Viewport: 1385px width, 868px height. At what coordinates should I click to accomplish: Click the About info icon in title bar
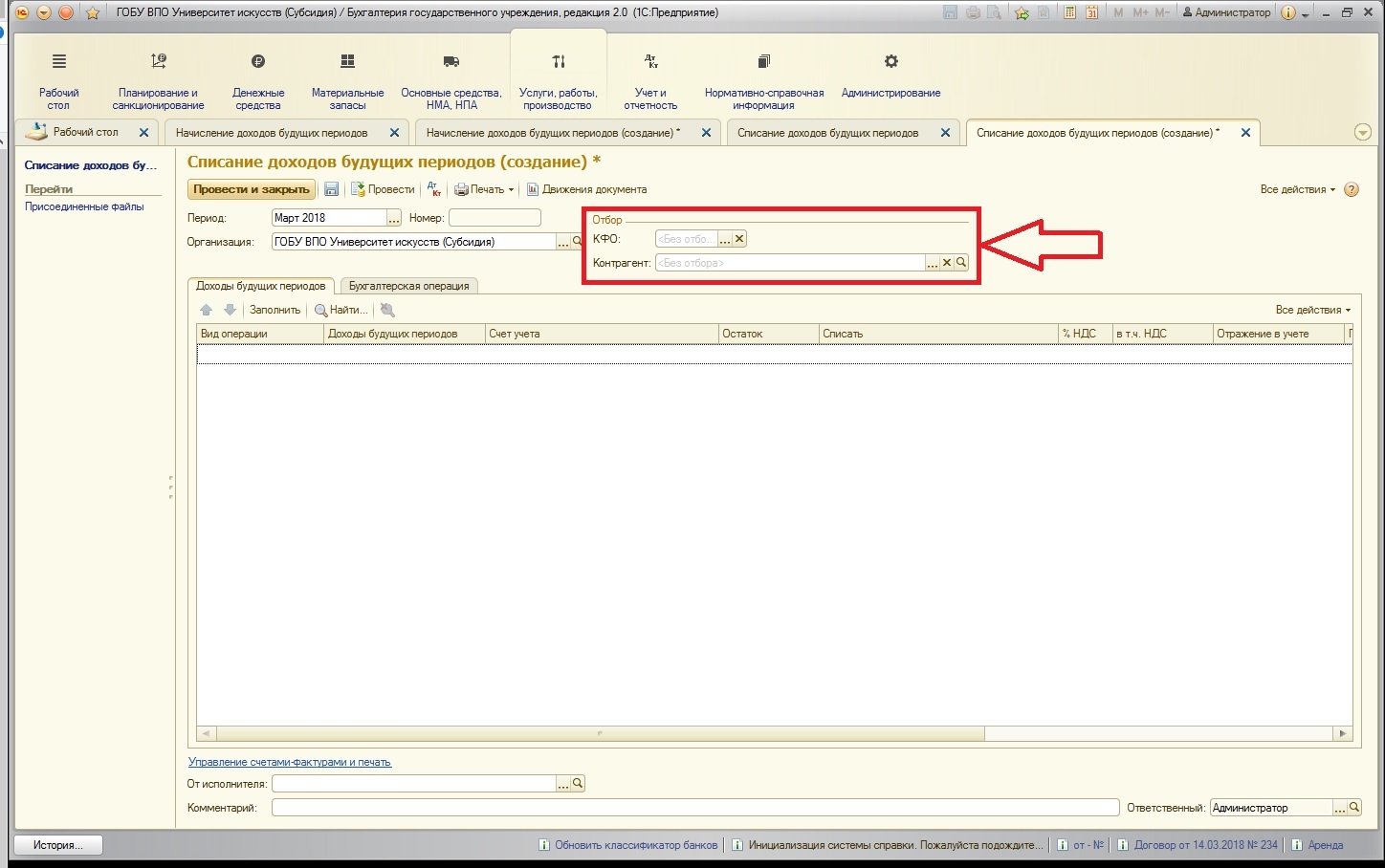pyautogui.click(x=1287, y=12)
